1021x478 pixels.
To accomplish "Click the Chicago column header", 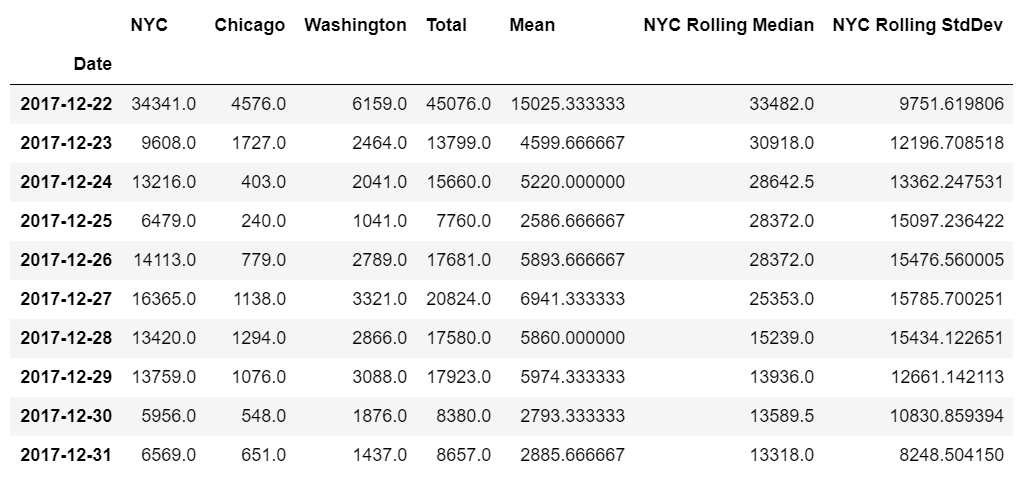I will [249, 25].
